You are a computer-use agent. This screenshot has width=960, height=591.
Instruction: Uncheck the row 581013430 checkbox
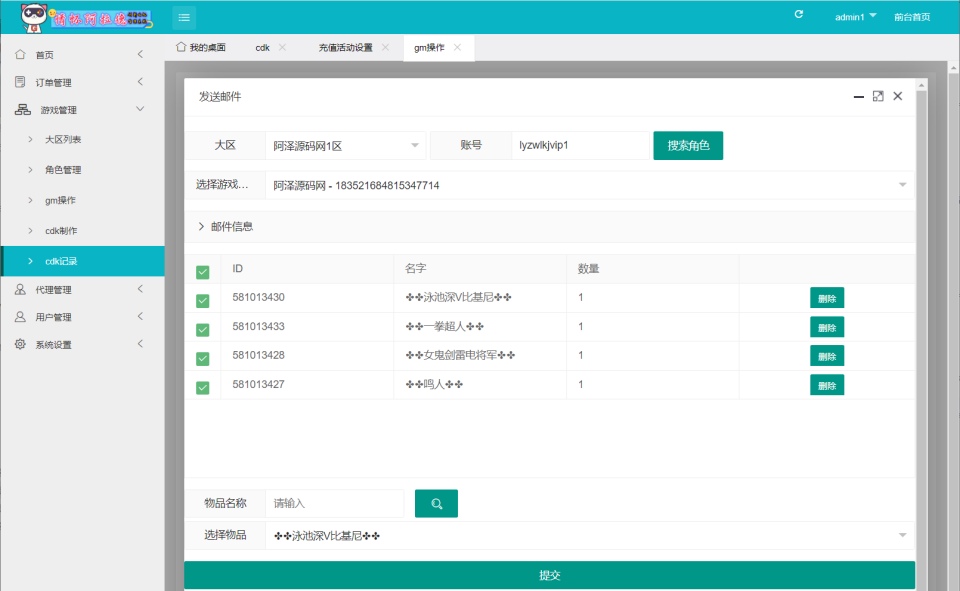coord(203,301)
